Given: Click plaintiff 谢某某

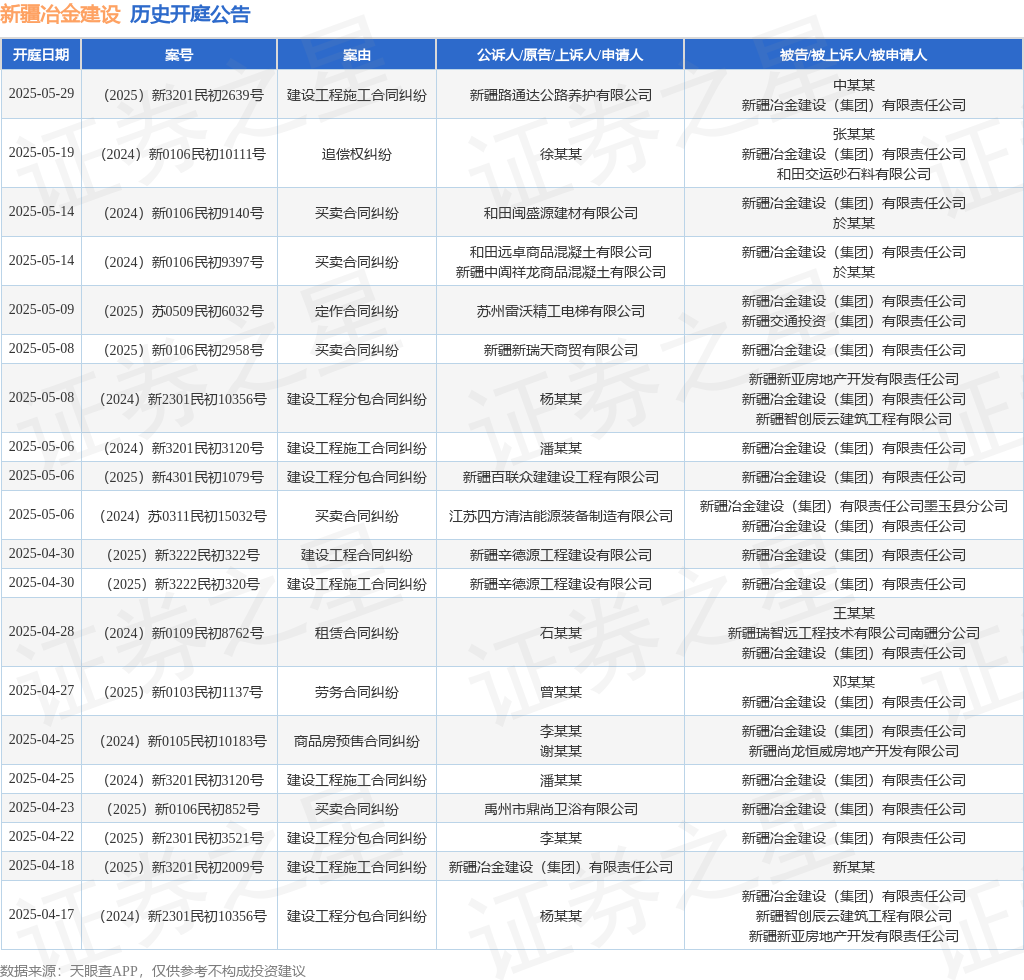Looking at the screenshot, I should point(560,751).
